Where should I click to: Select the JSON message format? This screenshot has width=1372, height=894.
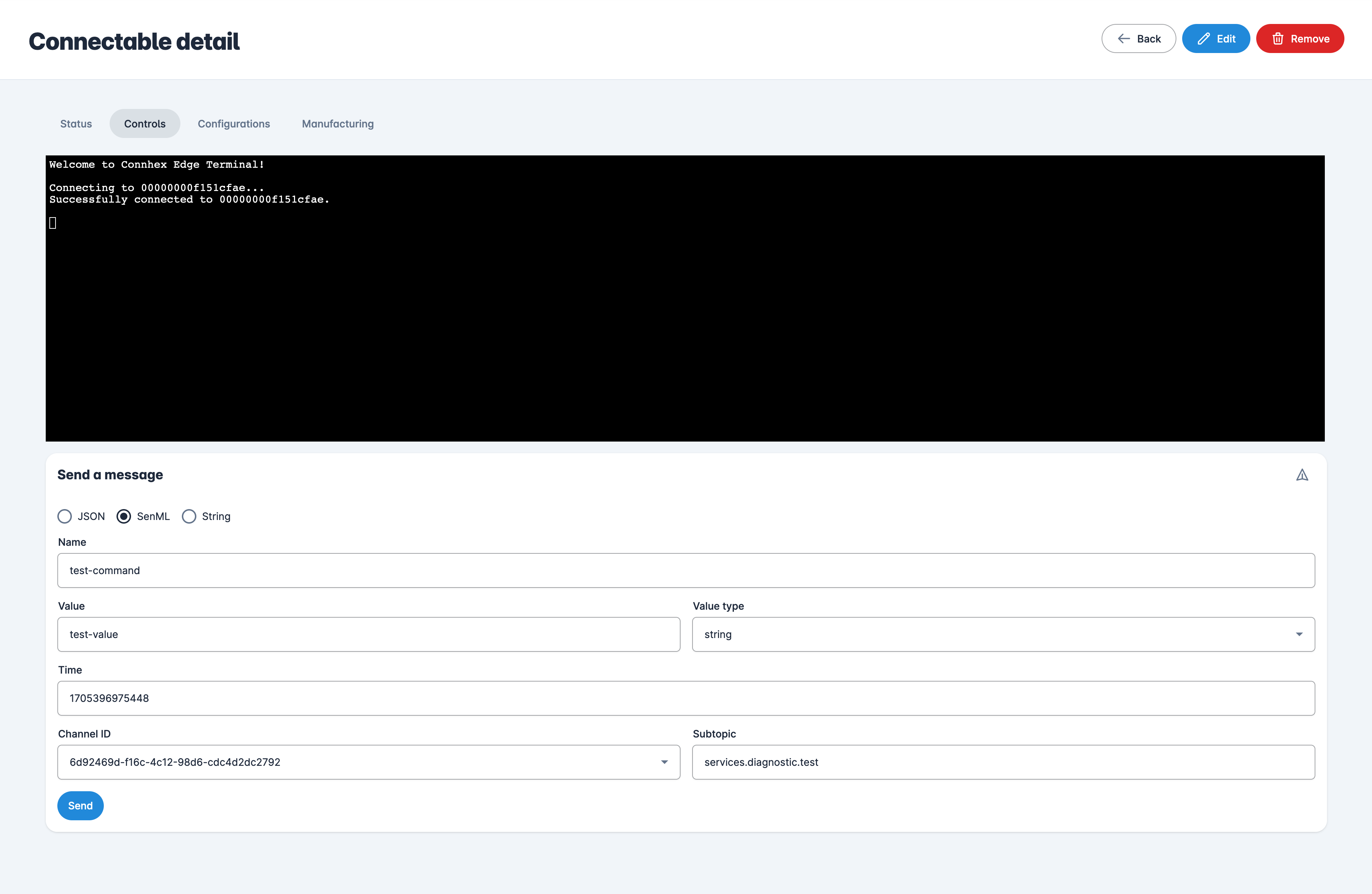point(65,516)
